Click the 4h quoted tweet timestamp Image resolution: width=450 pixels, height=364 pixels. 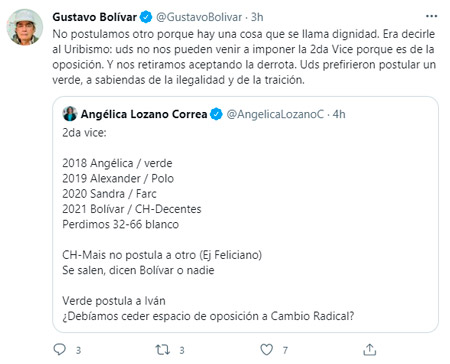[x=339, y=114]
